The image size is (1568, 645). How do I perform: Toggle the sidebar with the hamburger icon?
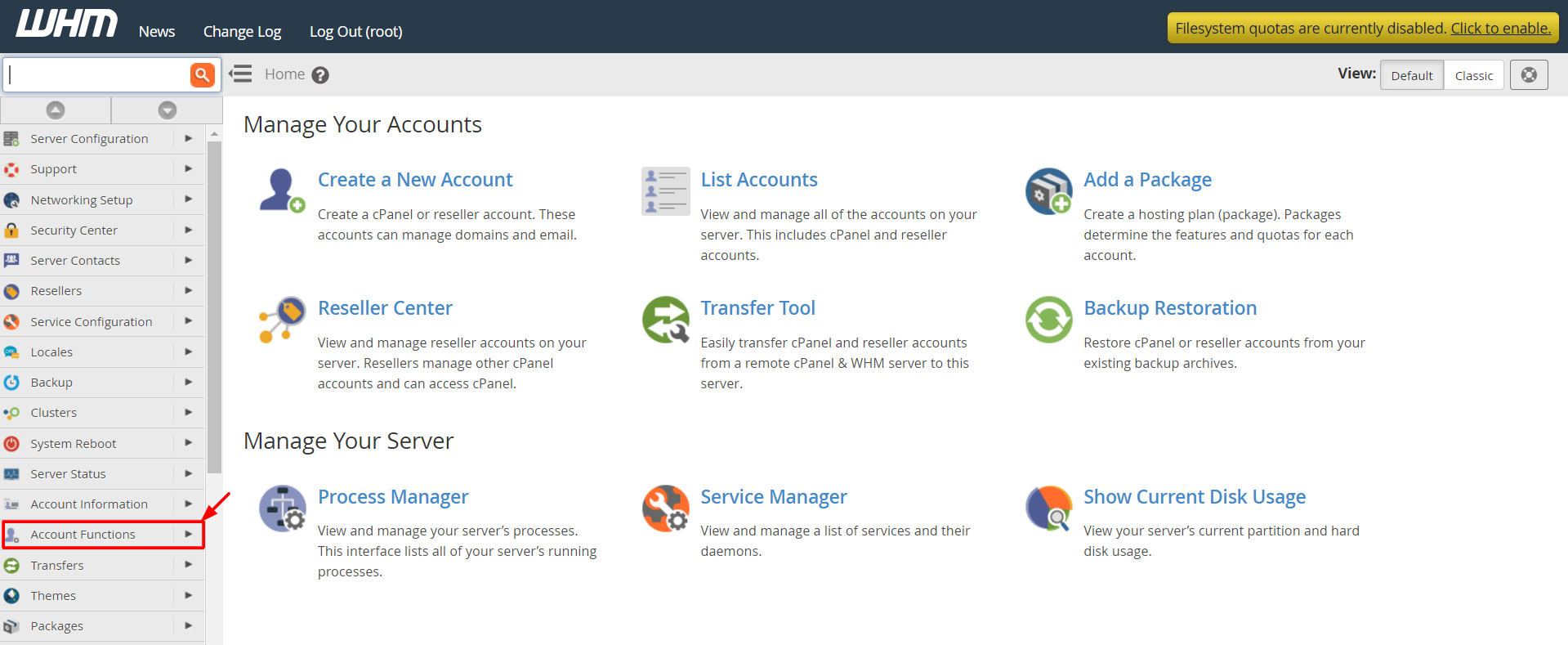coord(240,74)
